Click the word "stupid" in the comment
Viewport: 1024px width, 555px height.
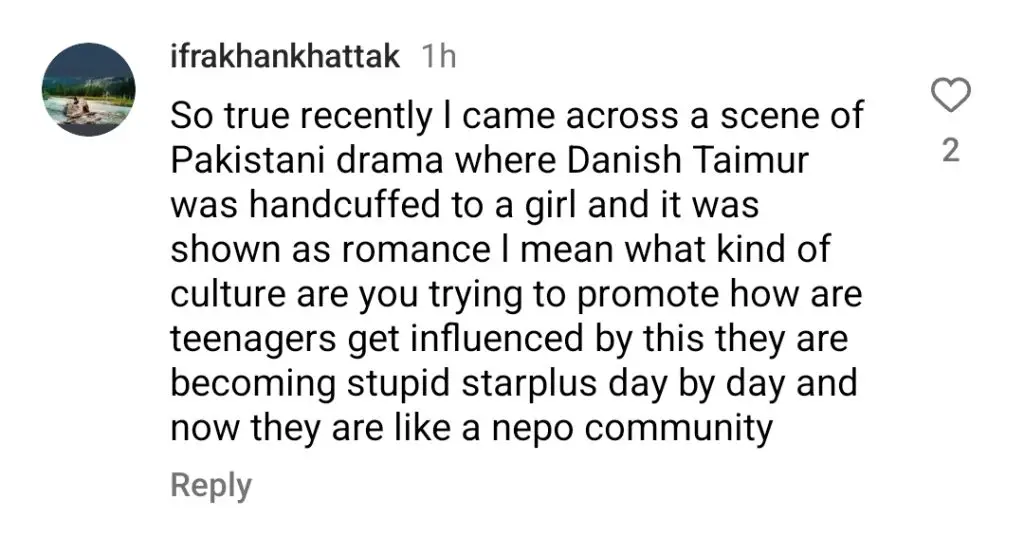pos(398,384)
